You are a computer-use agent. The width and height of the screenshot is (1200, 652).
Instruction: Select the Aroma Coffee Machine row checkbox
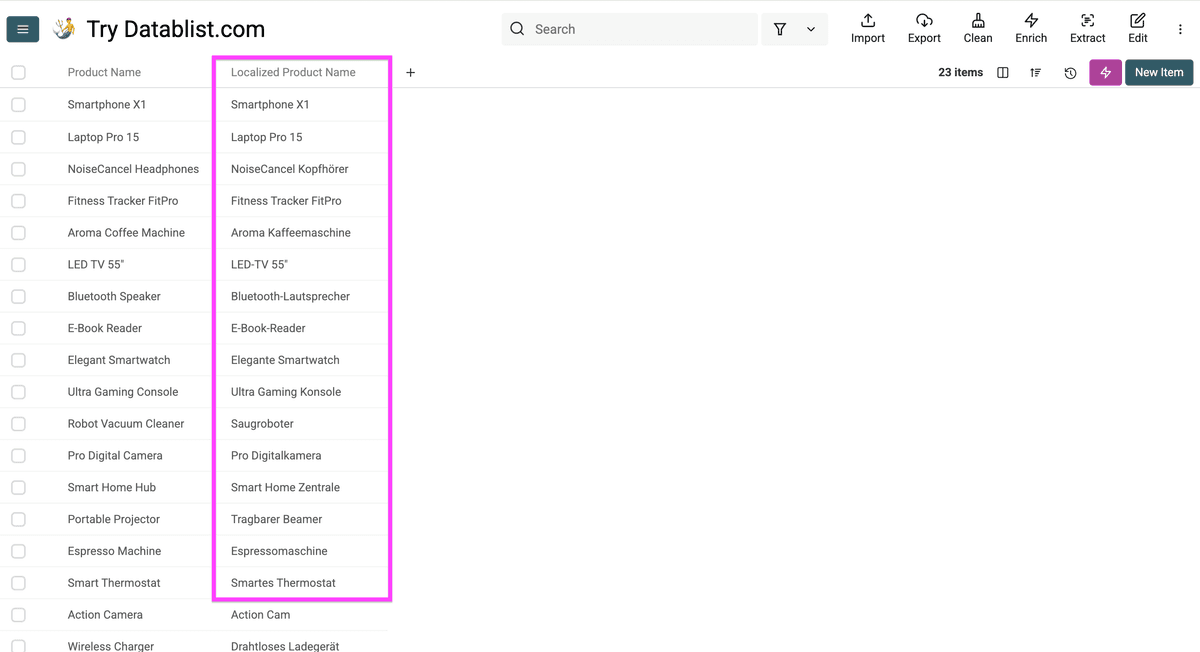point(18,232)
